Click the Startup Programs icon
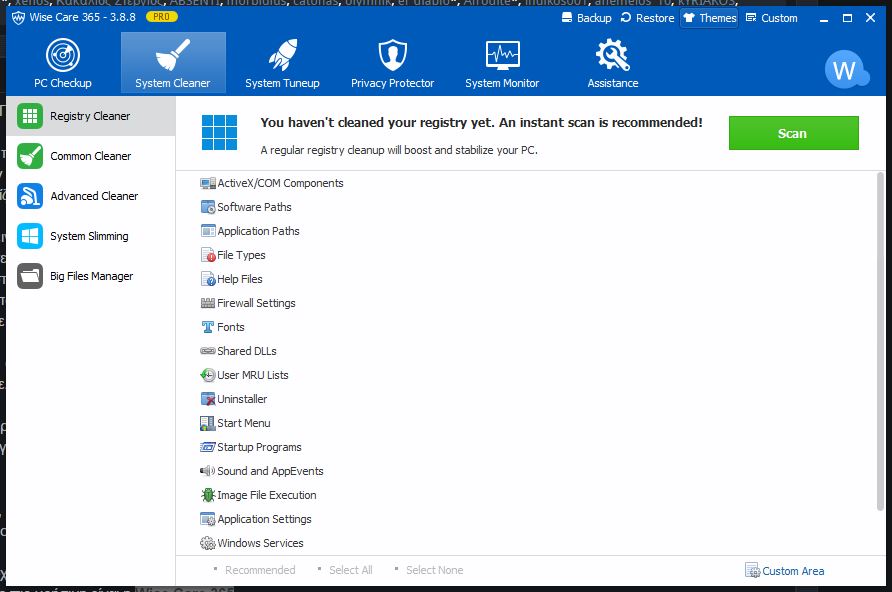Viewport: 892px width, 592px height. tap(208, 447)
